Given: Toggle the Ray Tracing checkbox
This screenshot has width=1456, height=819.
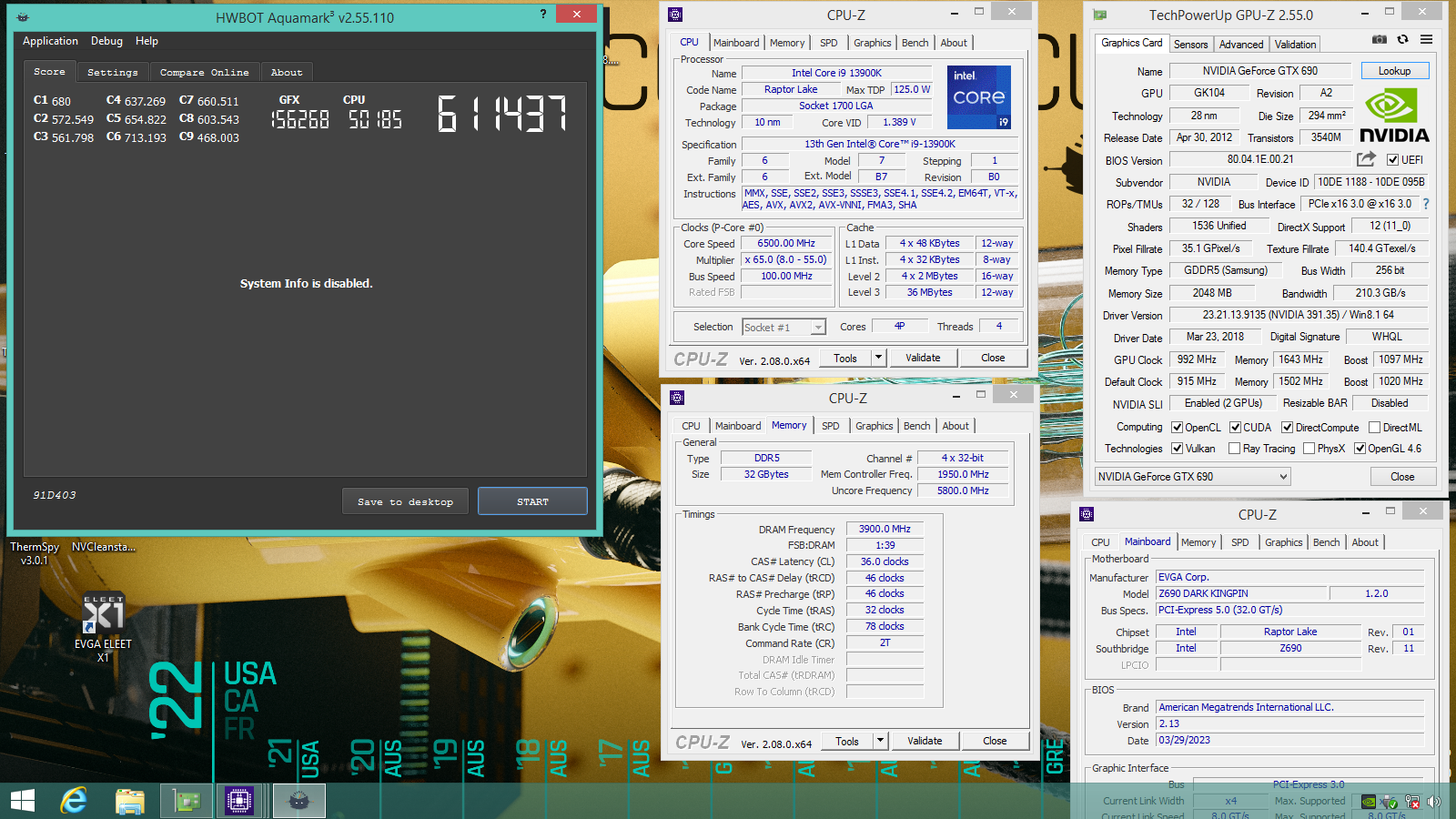Looking at the screenshot, I should 1234,449.
